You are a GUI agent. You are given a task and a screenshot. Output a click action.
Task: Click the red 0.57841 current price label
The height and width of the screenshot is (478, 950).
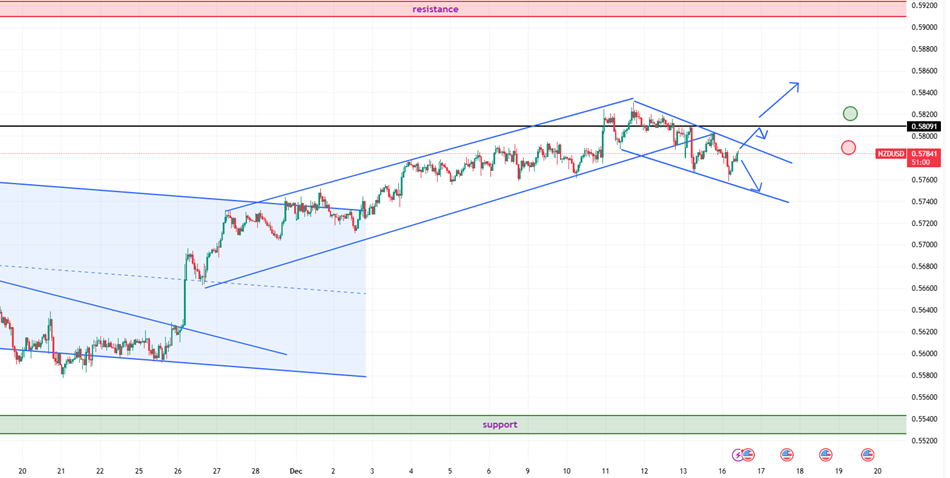pos(924,154)
